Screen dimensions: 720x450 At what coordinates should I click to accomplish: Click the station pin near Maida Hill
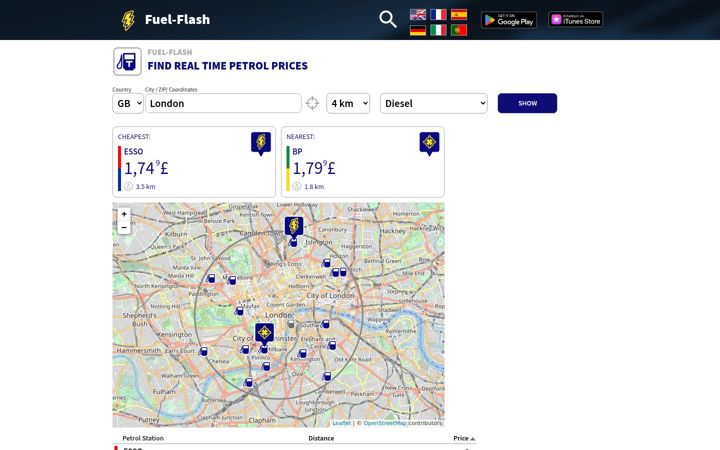pyautogui.click(x=211, y=278)
